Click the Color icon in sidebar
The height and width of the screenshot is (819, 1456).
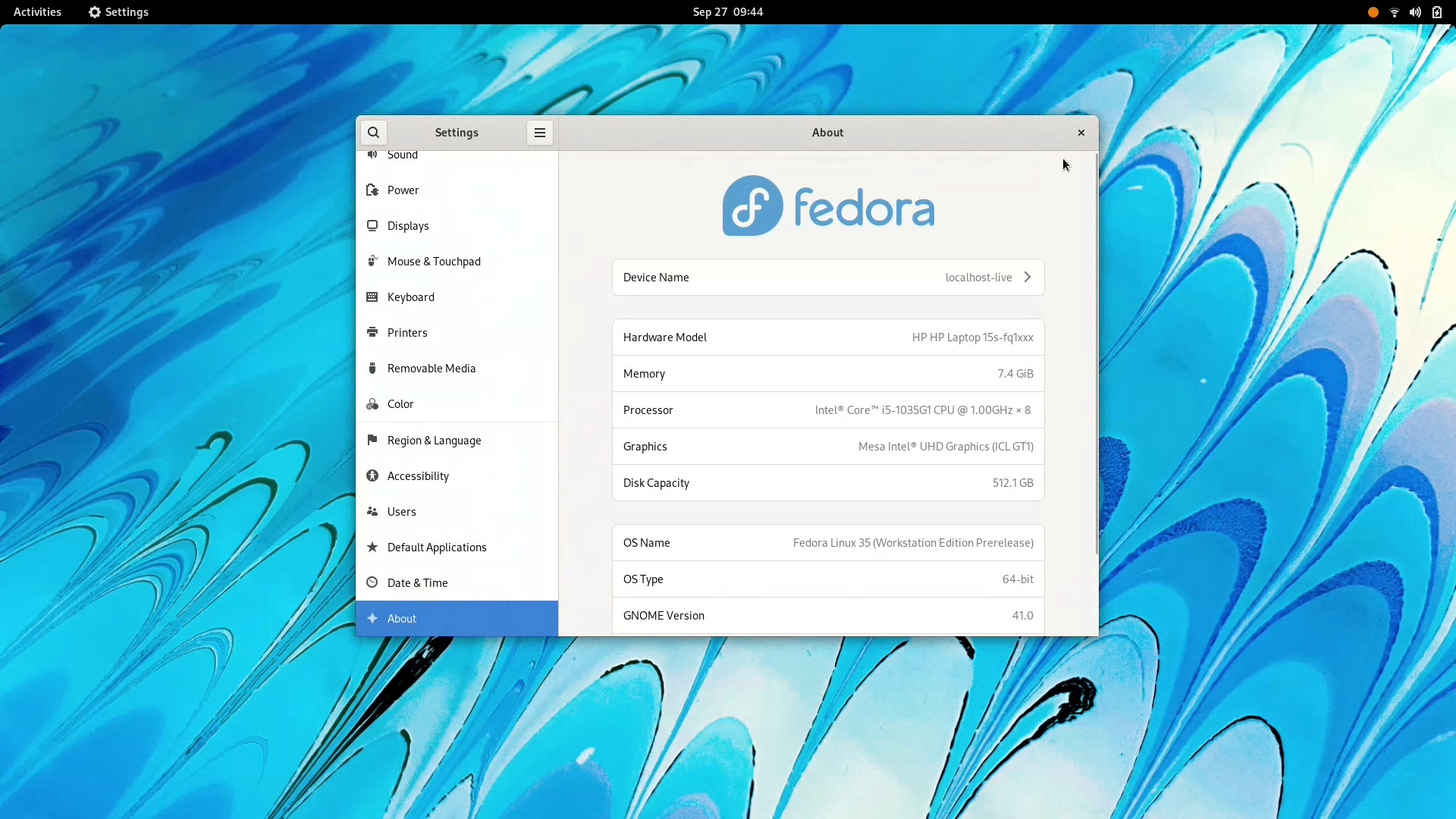click(372, 403)
